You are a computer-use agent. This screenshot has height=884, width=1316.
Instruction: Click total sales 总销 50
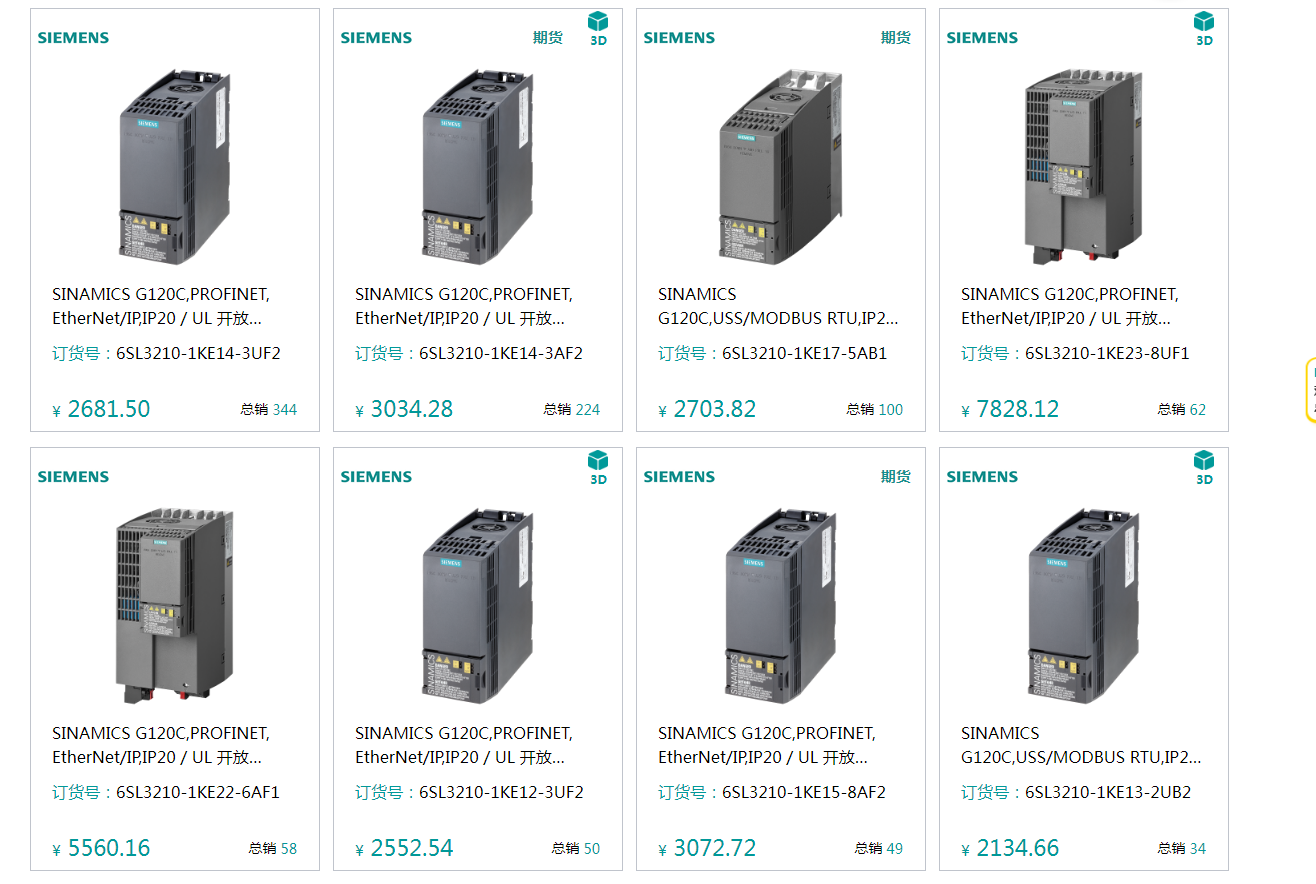pyautogui.click(x=576, y=848)
